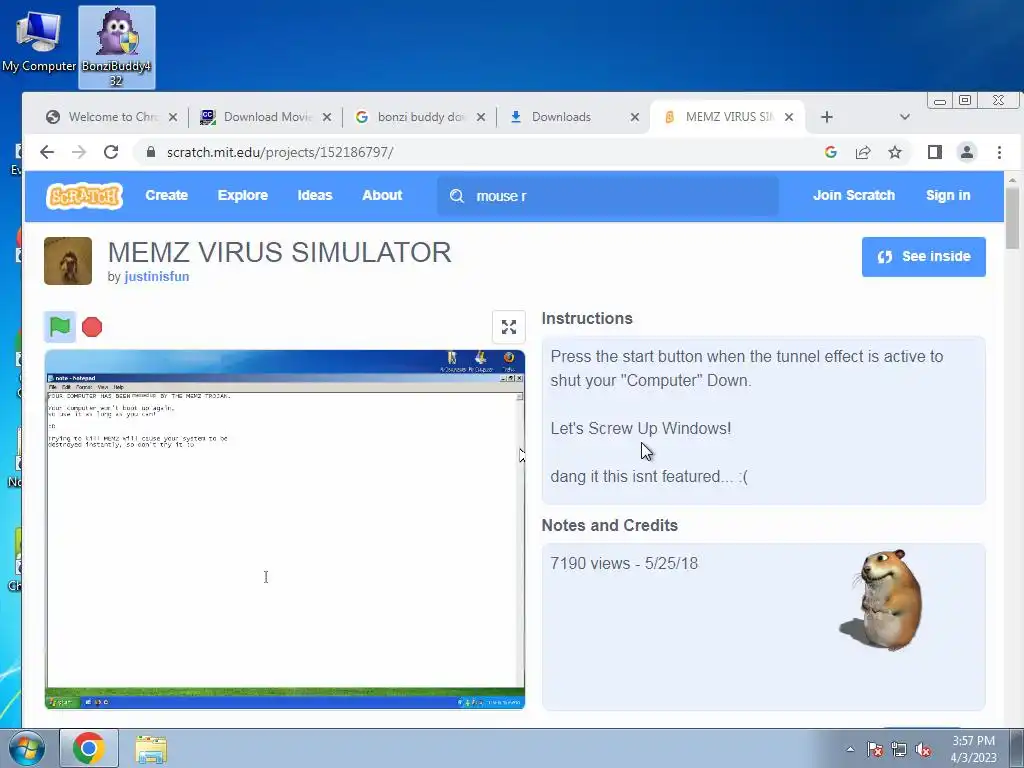This screenshot has height=768, width=1024.
Task: Switch to Welcome to Chrome tab
Action: [x=111, y=117]
